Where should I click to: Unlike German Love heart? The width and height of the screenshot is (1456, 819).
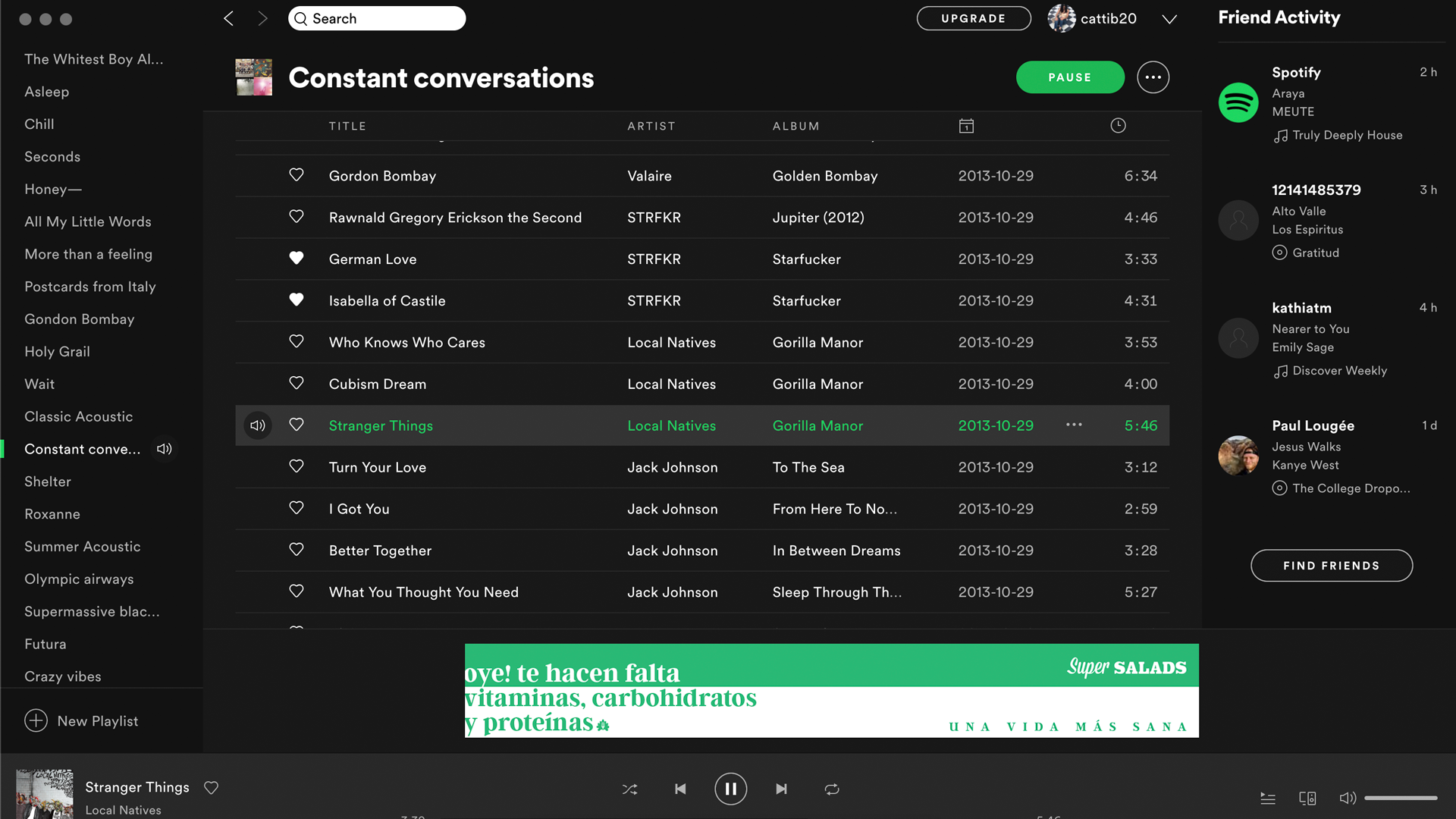pyautogui.click(x=297, y=259)
